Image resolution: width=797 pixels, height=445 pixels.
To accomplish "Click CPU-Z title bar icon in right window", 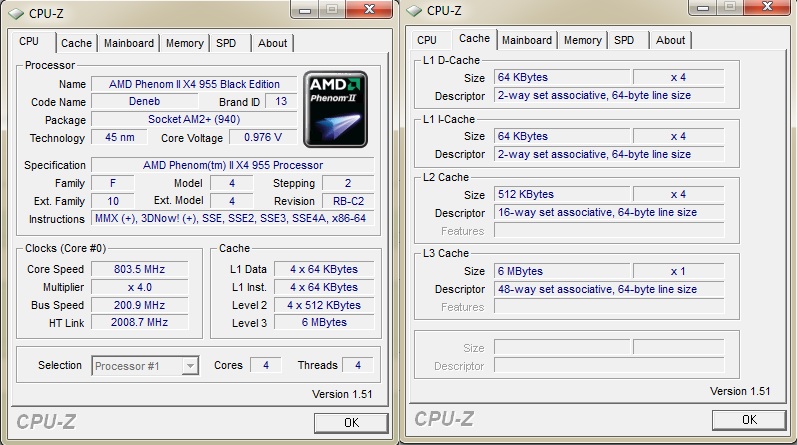I will coord(414,11).
